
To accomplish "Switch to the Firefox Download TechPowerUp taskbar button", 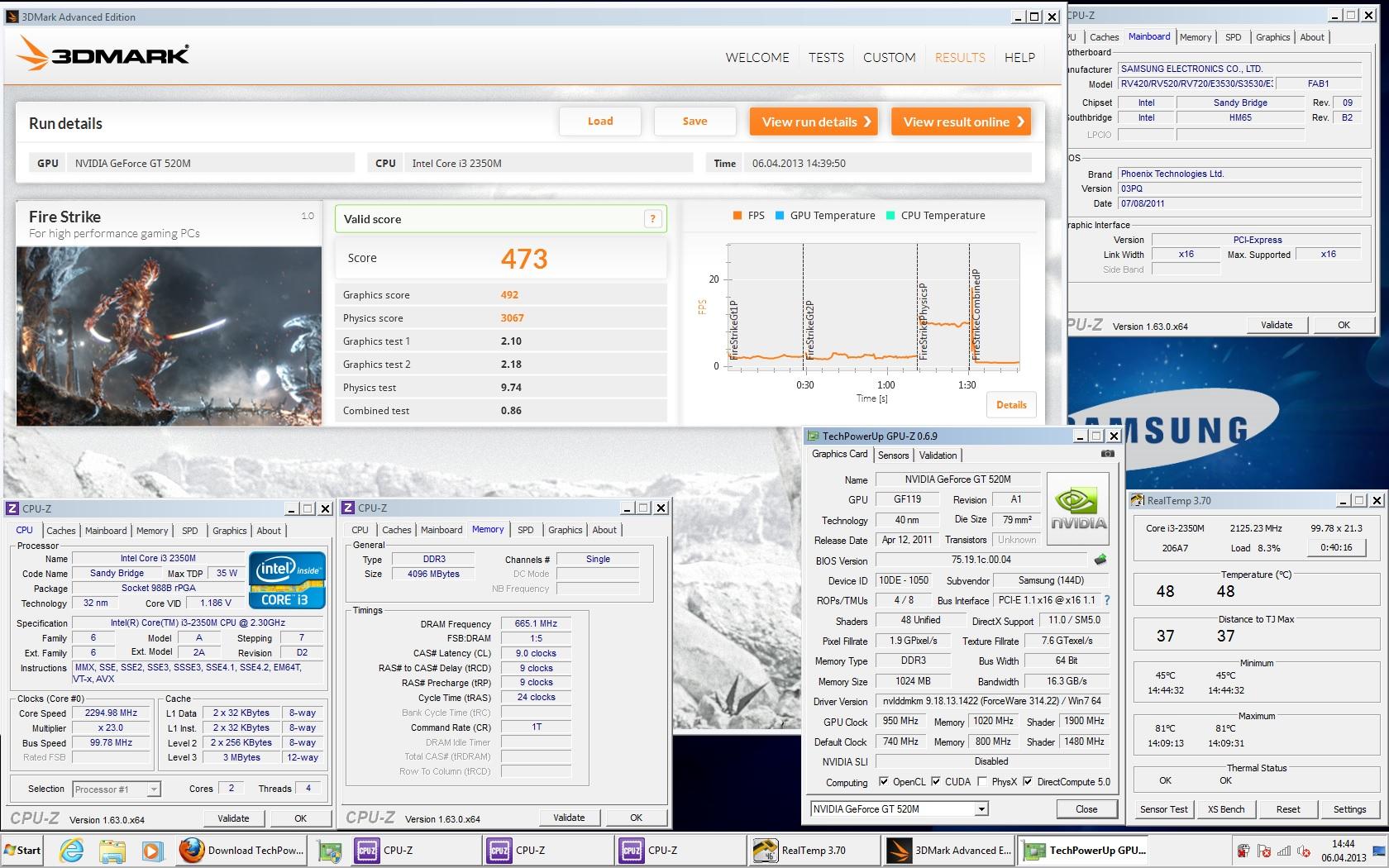I will (x=242, y=850).
